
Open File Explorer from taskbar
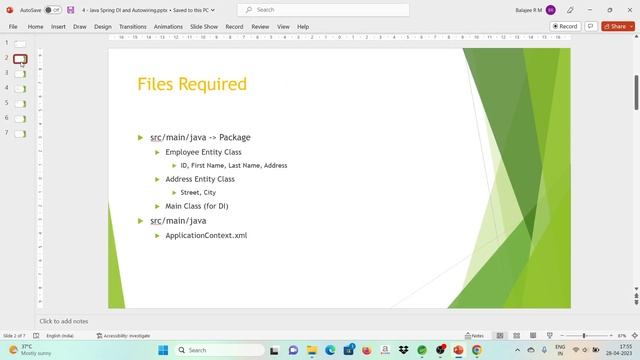(x=312, y=350)
